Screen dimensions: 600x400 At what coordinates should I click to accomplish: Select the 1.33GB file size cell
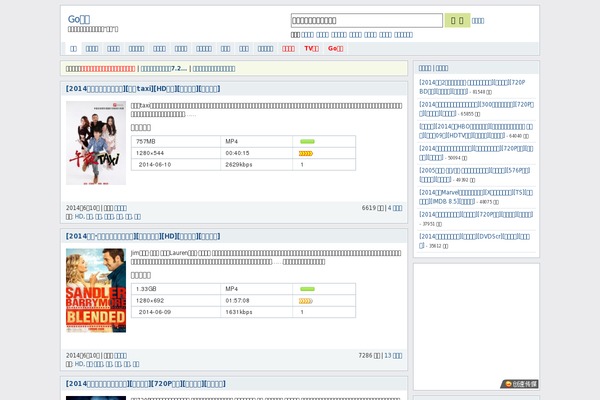pyautogui.click(x=176, y=289)
